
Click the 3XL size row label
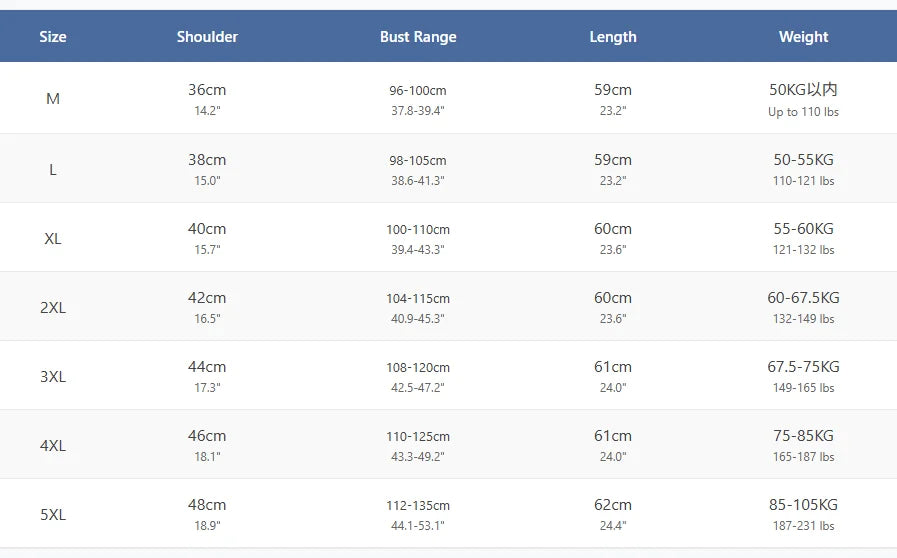coord(53,376)
